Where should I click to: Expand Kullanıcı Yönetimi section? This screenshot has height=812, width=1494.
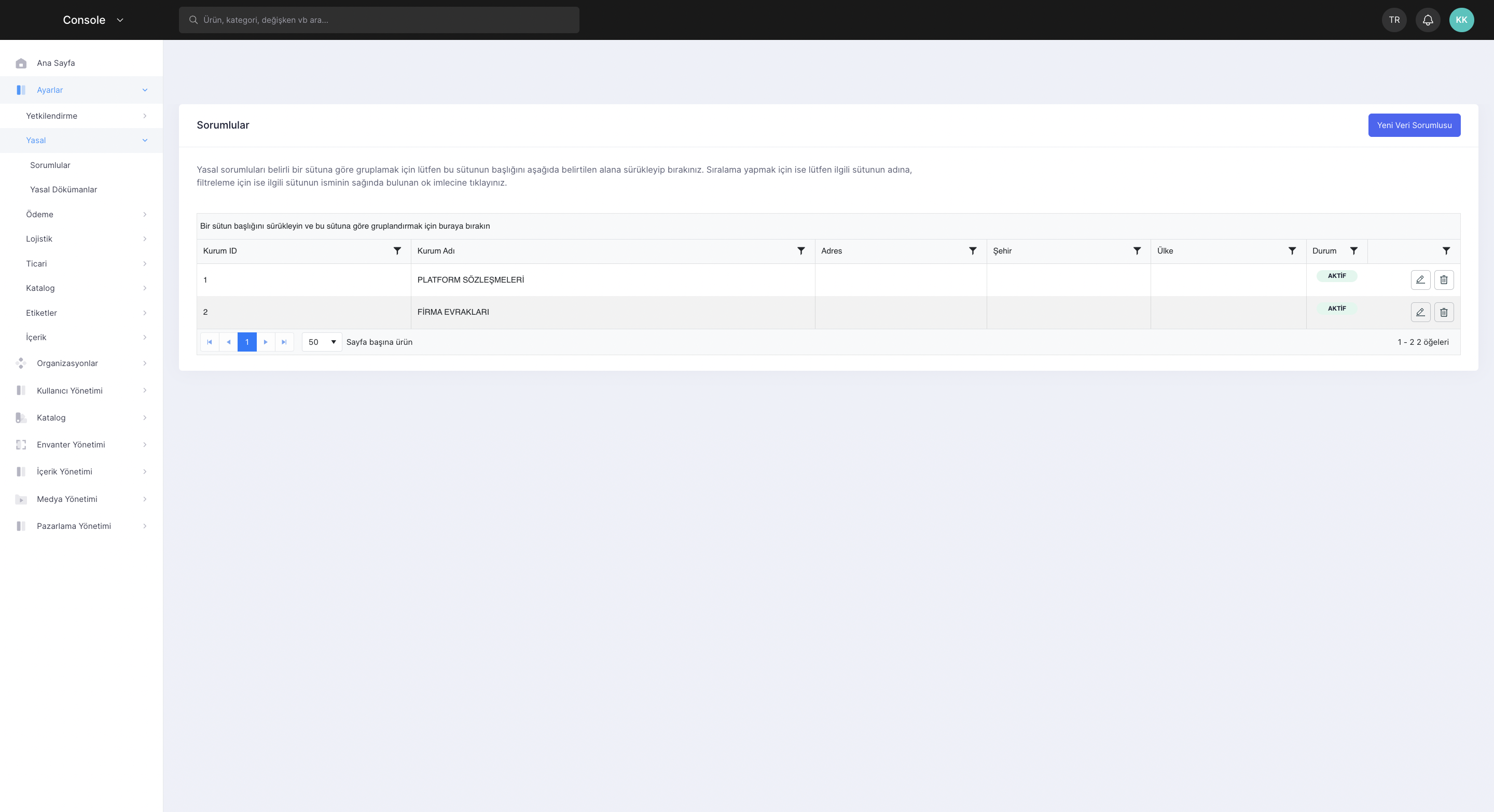click(81, 390)
